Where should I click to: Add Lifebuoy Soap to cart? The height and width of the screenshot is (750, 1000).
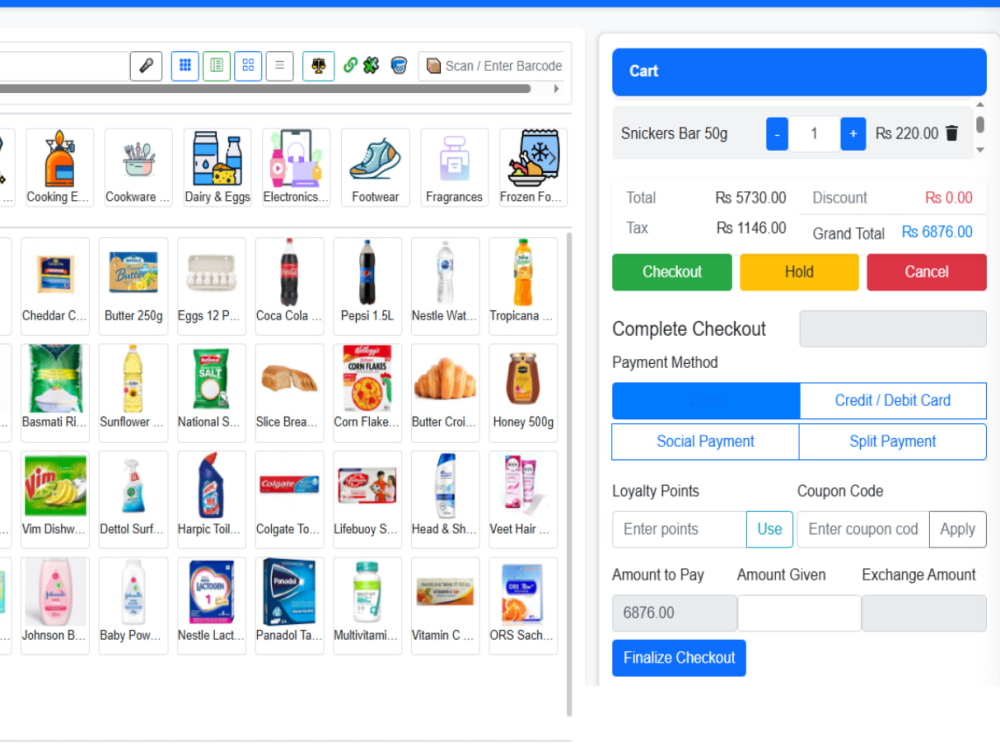367,499
